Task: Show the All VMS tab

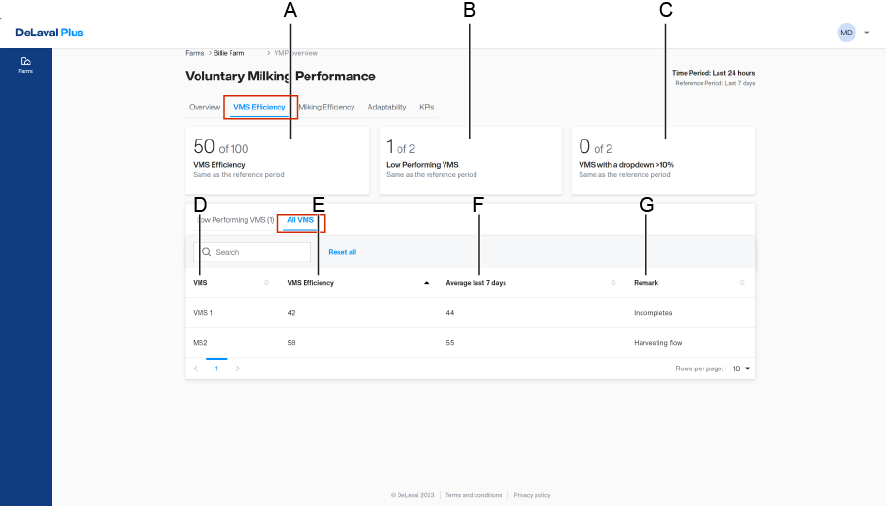Action: 300,219
